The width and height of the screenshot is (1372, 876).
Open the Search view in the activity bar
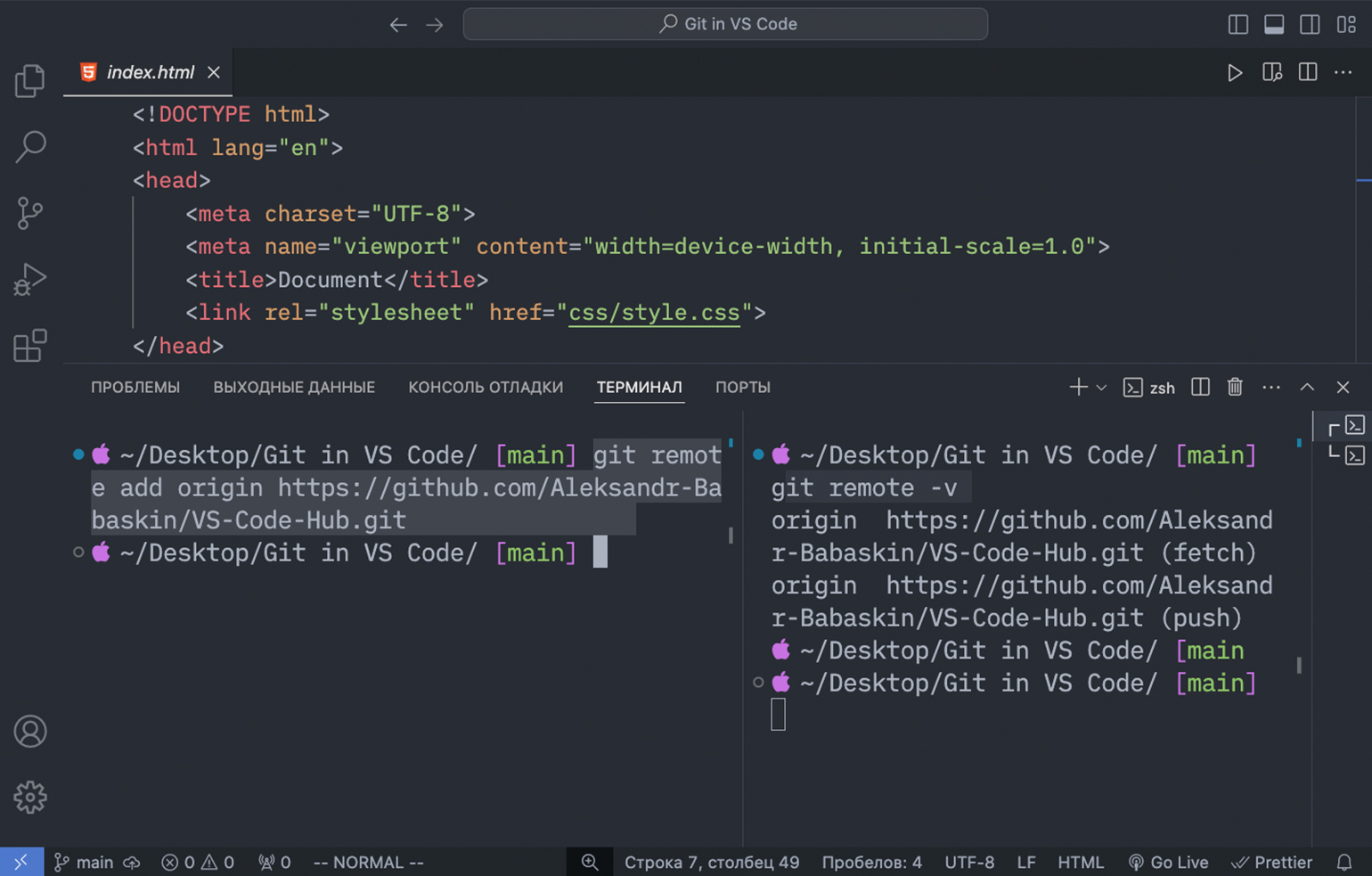30,147
